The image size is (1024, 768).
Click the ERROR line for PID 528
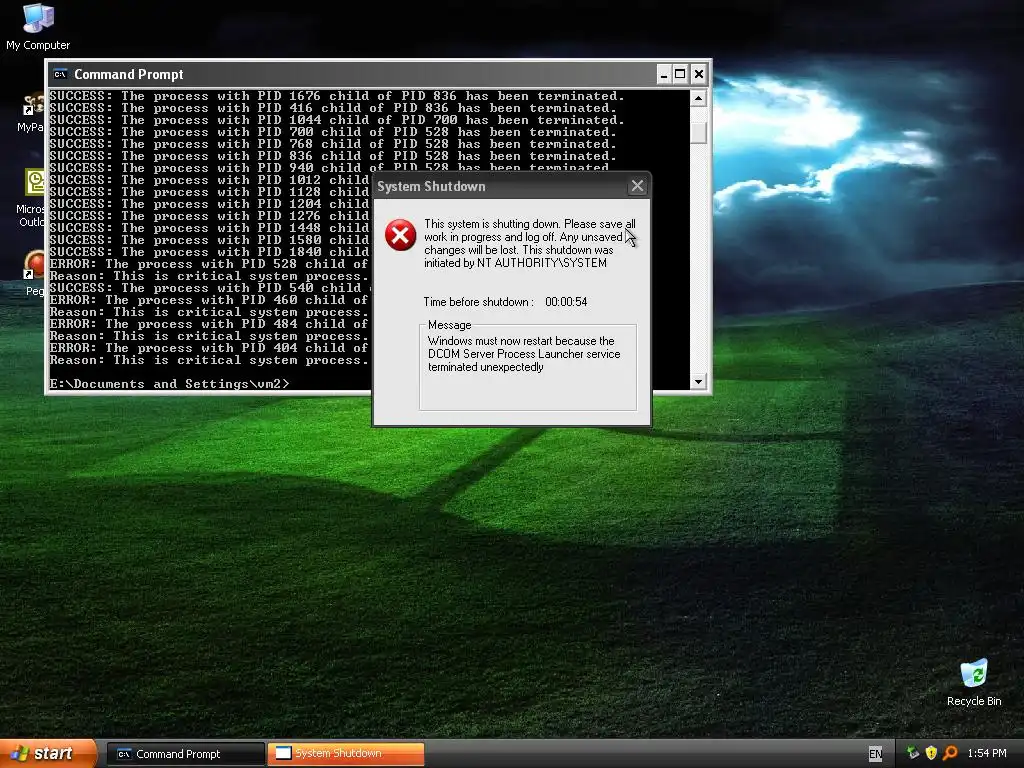click(209, 264)
